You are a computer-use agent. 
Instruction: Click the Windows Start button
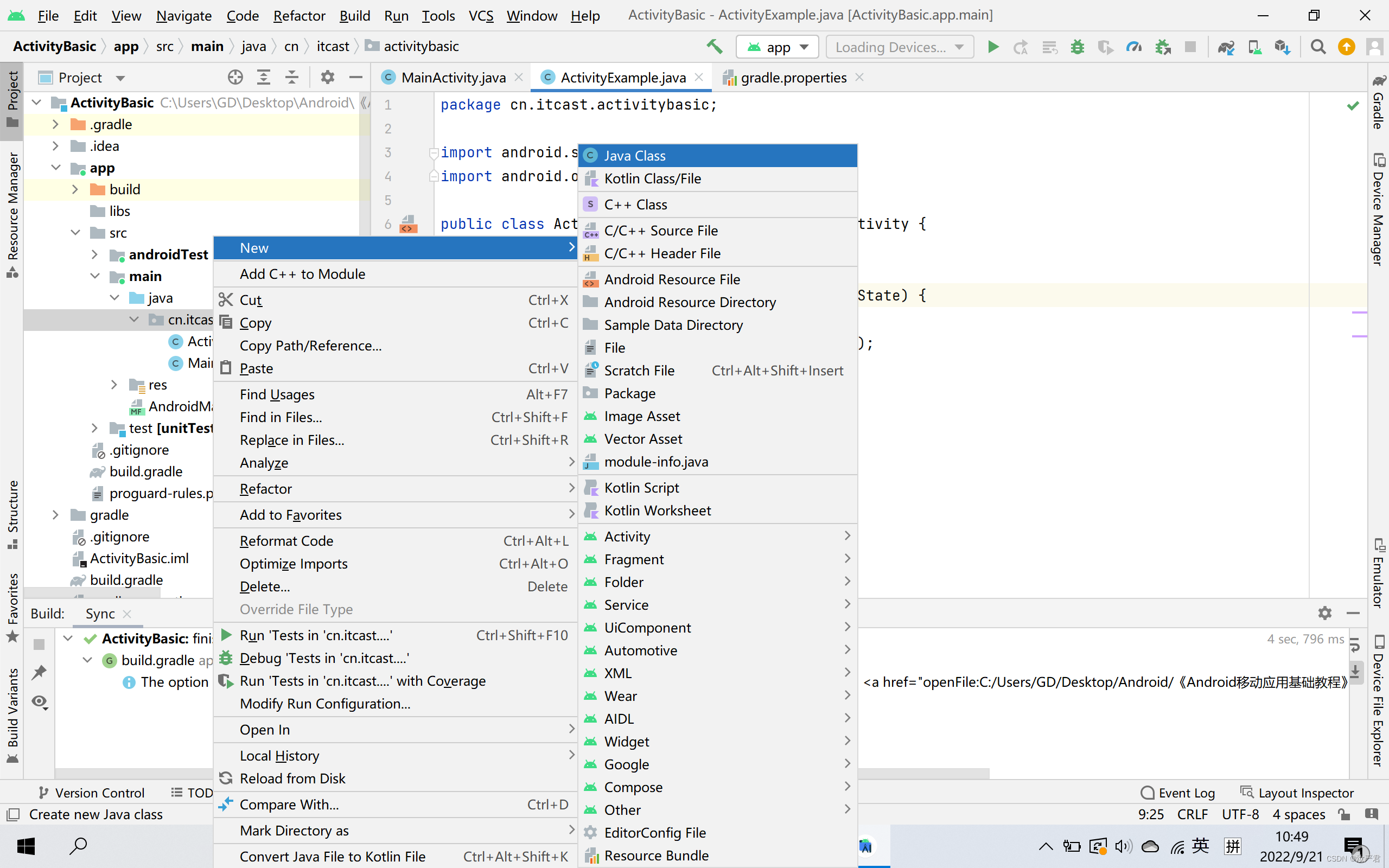(26, 846)
